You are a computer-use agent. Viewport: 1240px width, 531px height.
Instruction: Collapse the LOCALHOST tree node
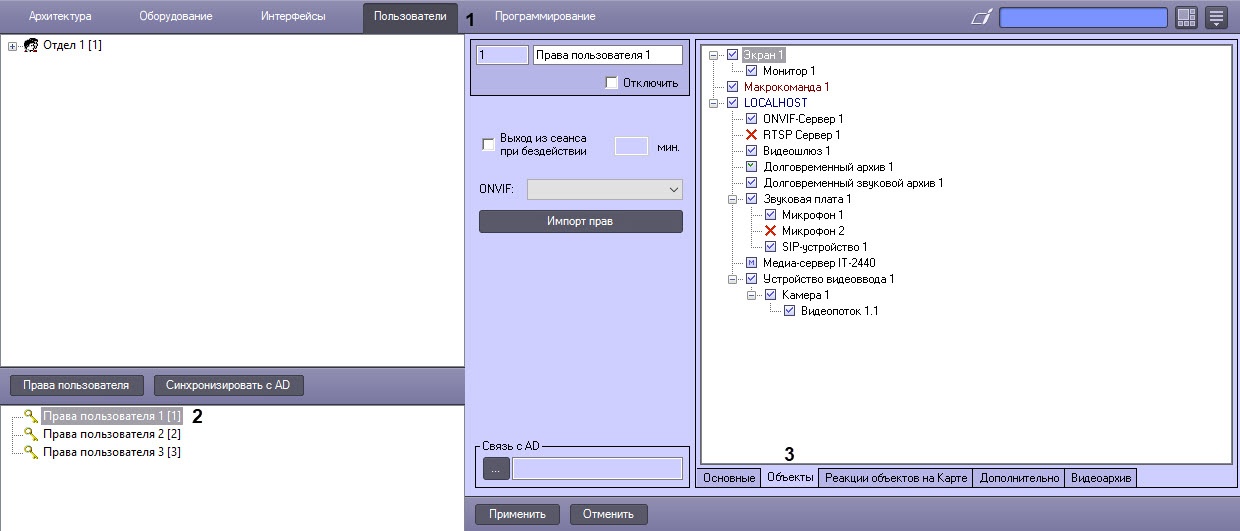714,103
